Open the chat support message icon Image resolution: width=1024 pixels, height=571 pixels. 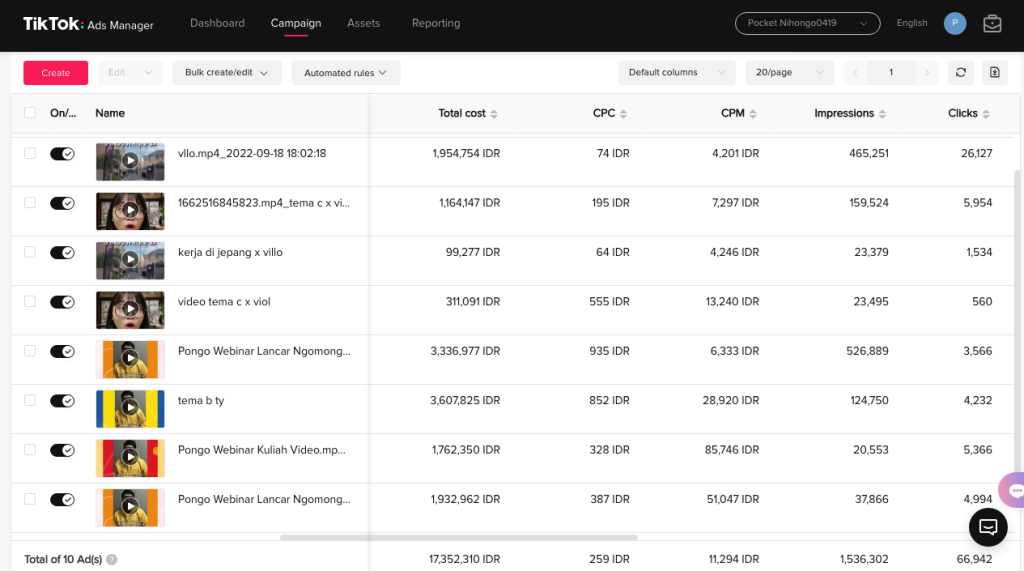click(987, 526)
